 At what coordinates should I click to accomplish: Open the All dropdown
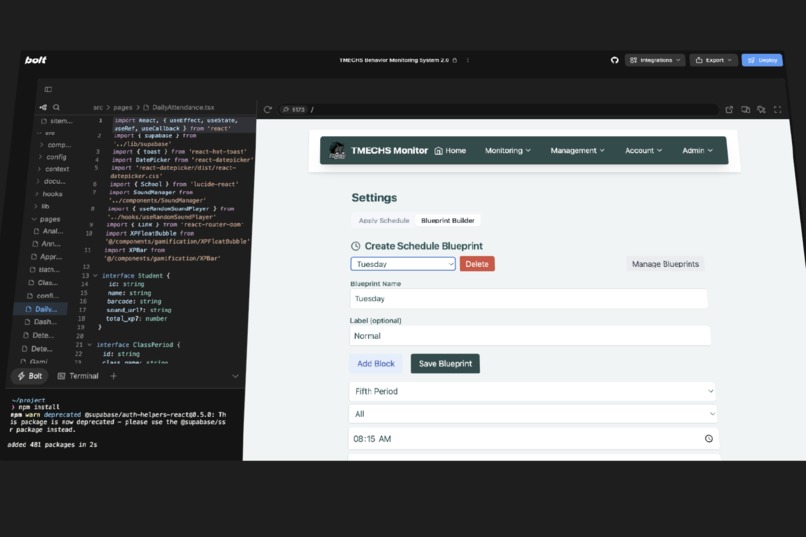point(533,414)
